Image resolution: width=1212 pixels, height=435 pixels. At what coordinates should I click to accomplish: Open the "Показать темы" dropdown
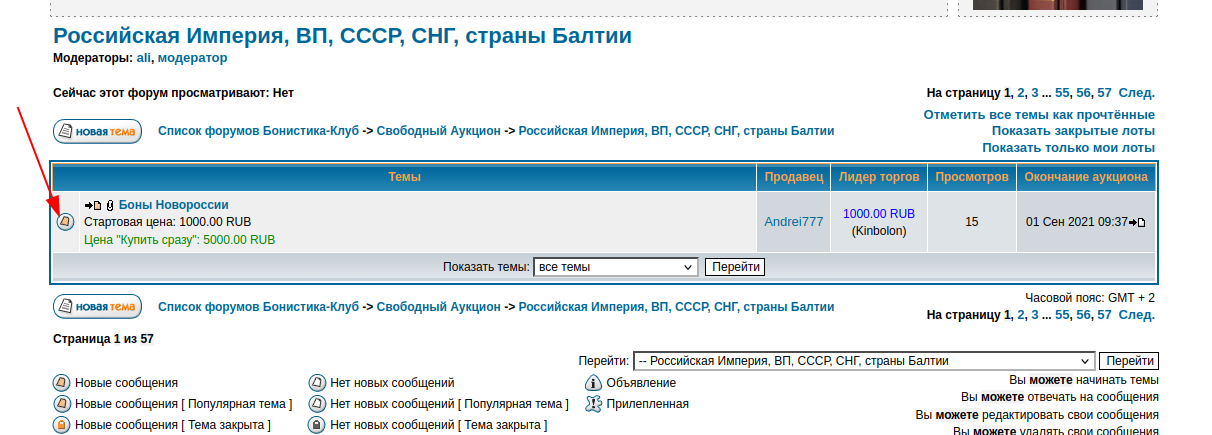tap(615, 267)
